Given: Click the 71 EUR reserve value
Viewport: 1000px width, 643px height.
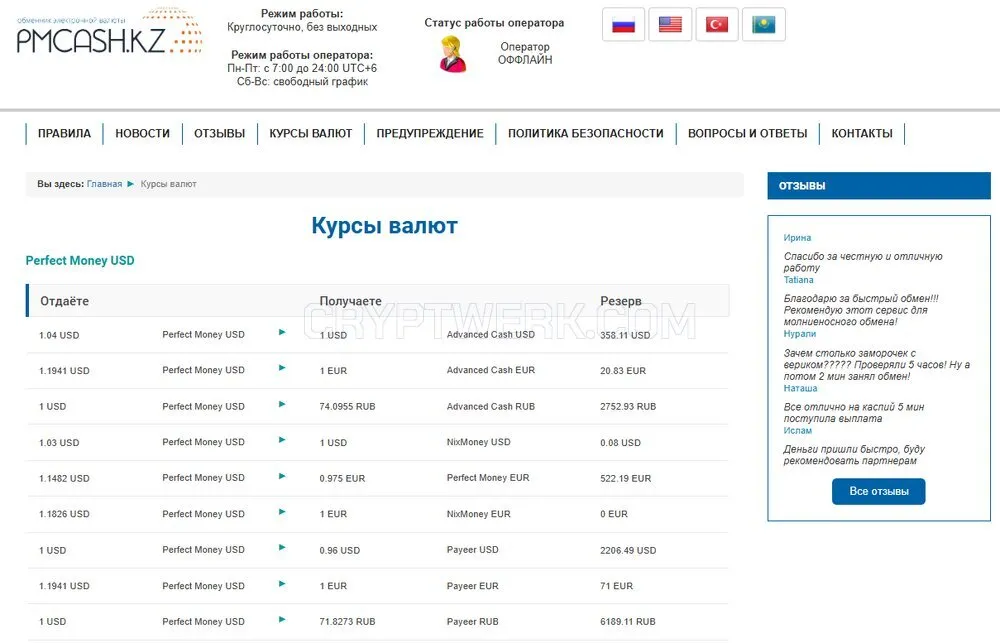Looking at the screenshot, I should [x=616, y=586].
